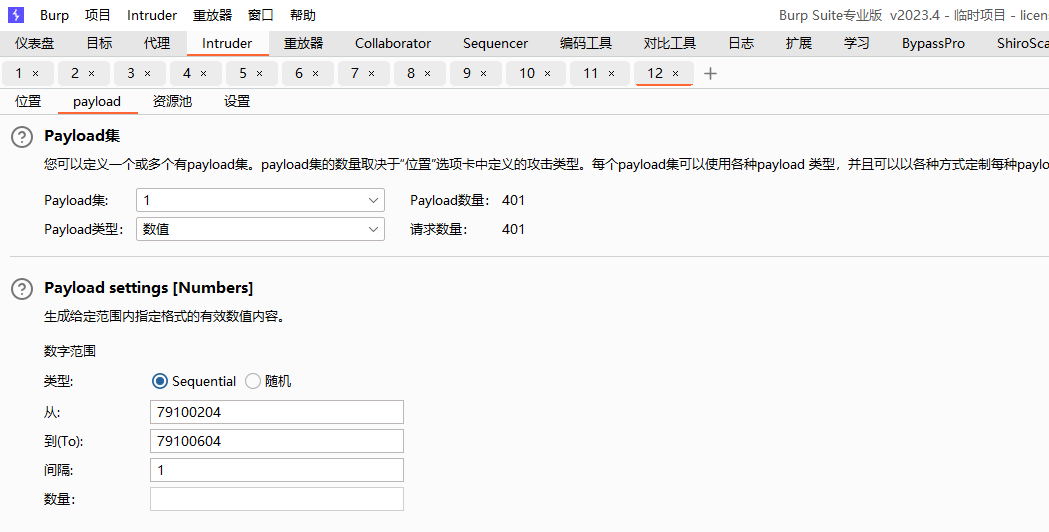Switch to 仪表盘 tab
This screenshot has height=532, width=1049.
(x=35, y=43)
